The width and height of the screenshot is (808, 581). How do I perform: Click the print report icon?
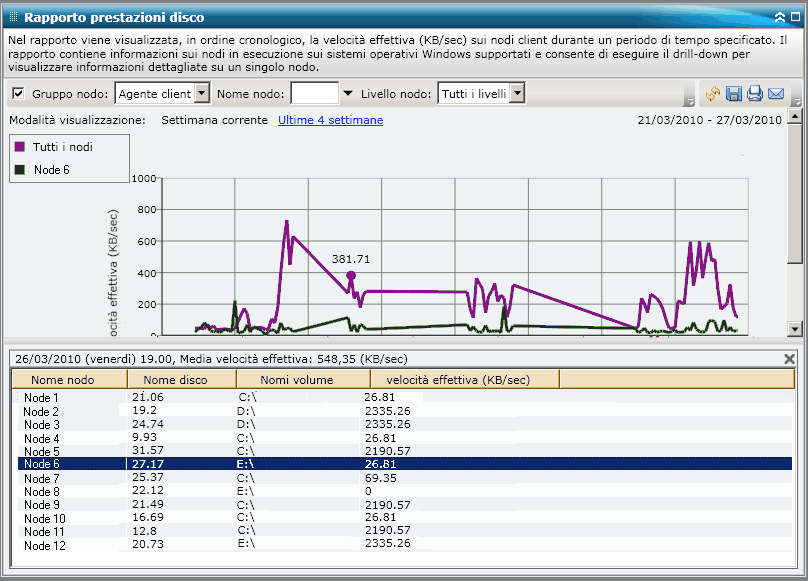pyautogui.click(x=755, y=94)
